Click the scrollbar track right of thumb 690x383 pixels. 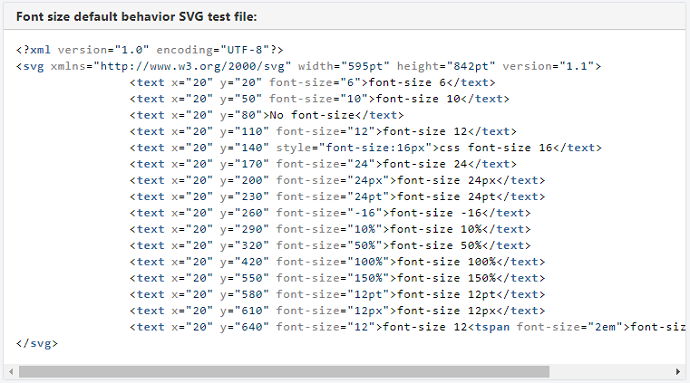coord(610,372)
